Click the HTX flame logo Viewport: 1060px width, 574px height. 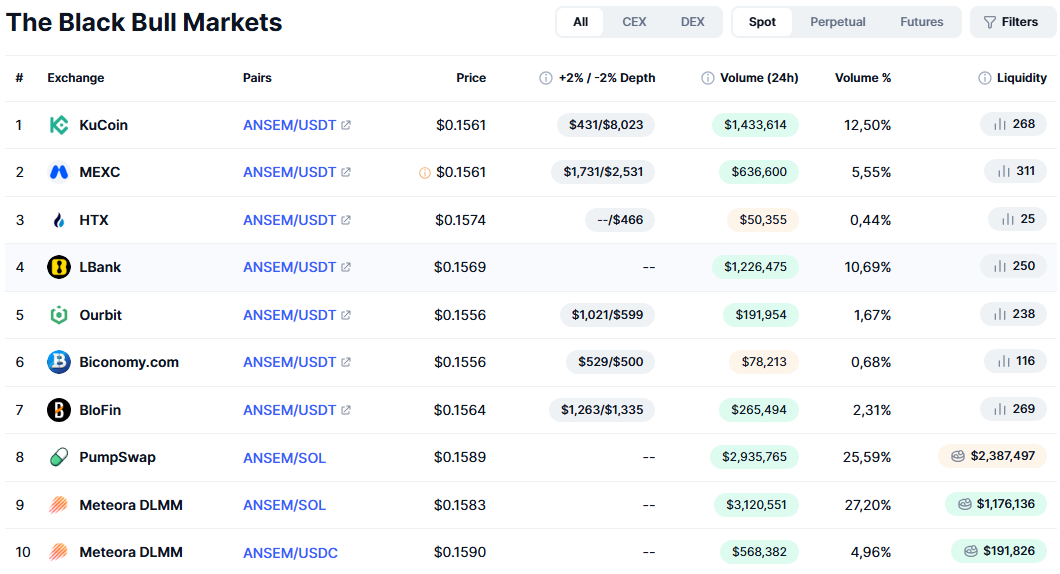pos(59,220)
